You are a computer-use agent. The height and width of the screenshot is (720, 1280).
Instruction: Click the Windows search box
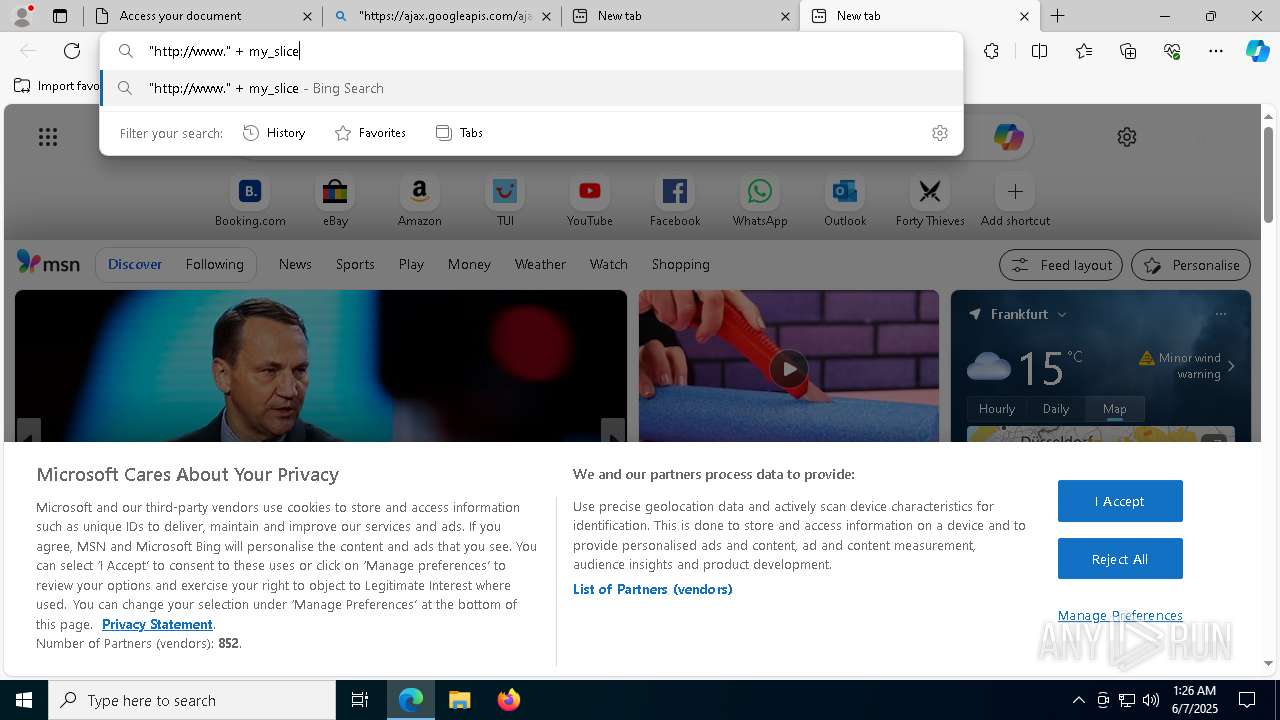[192, 700]
